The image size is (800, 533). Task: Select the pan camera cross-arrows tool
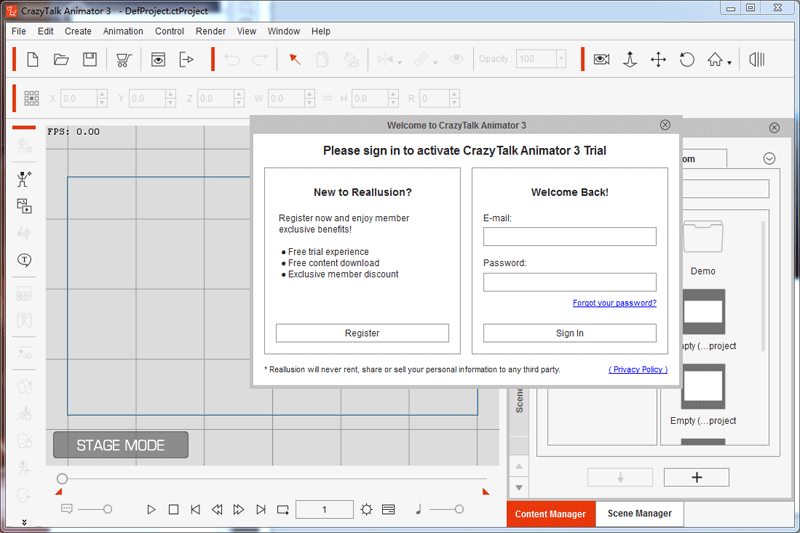tap(658, 60)
